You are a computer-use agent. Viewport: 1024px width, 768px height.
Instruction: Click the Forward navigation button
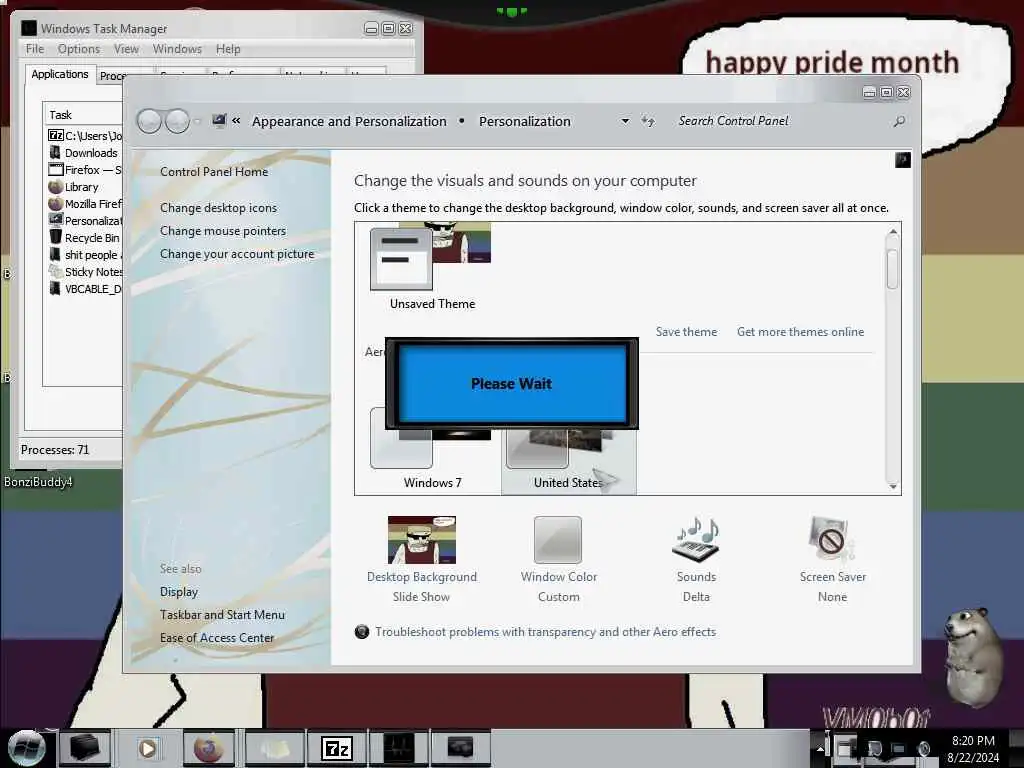[177, 121]
